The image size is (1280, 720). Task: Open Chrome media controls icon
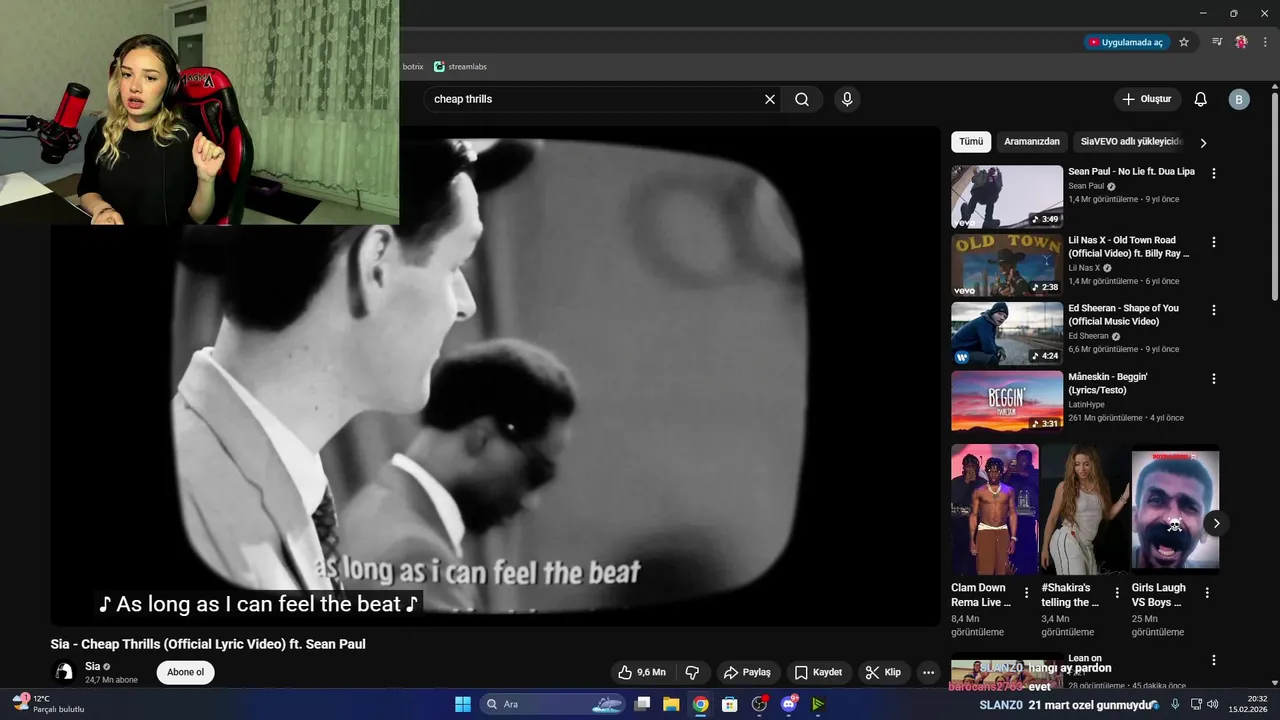pos(1217,42)
